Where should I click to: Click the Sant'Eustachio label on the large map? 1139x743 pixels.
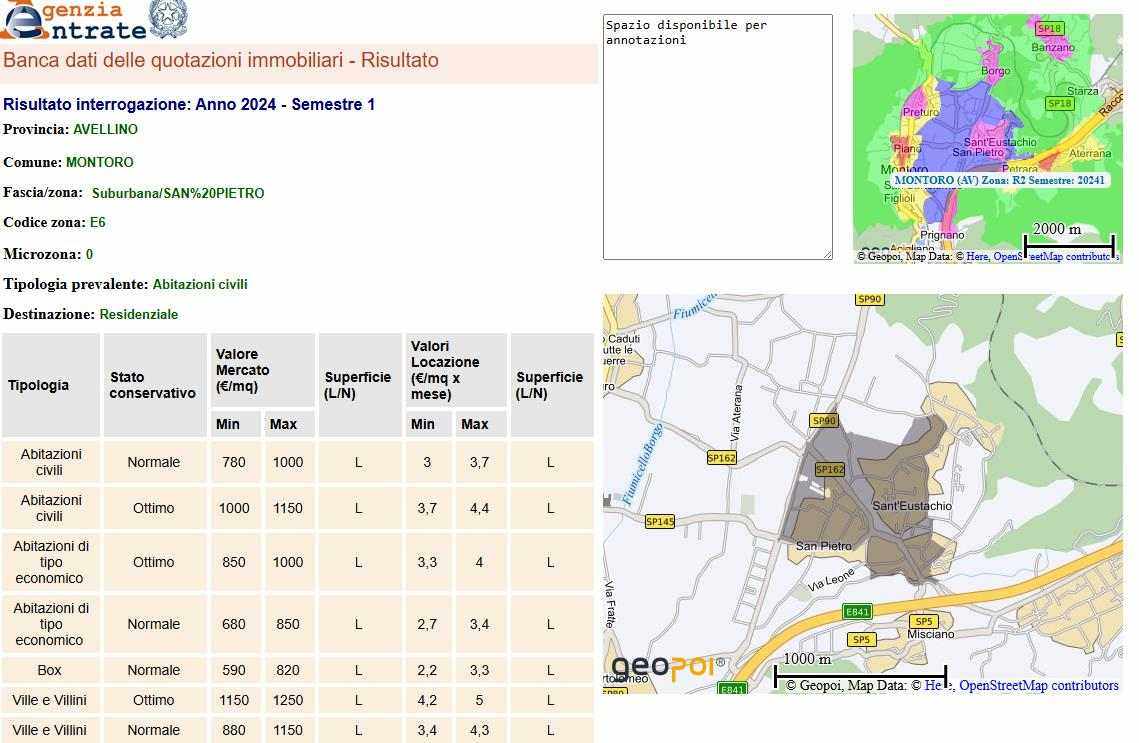click(x=912, y=506)
